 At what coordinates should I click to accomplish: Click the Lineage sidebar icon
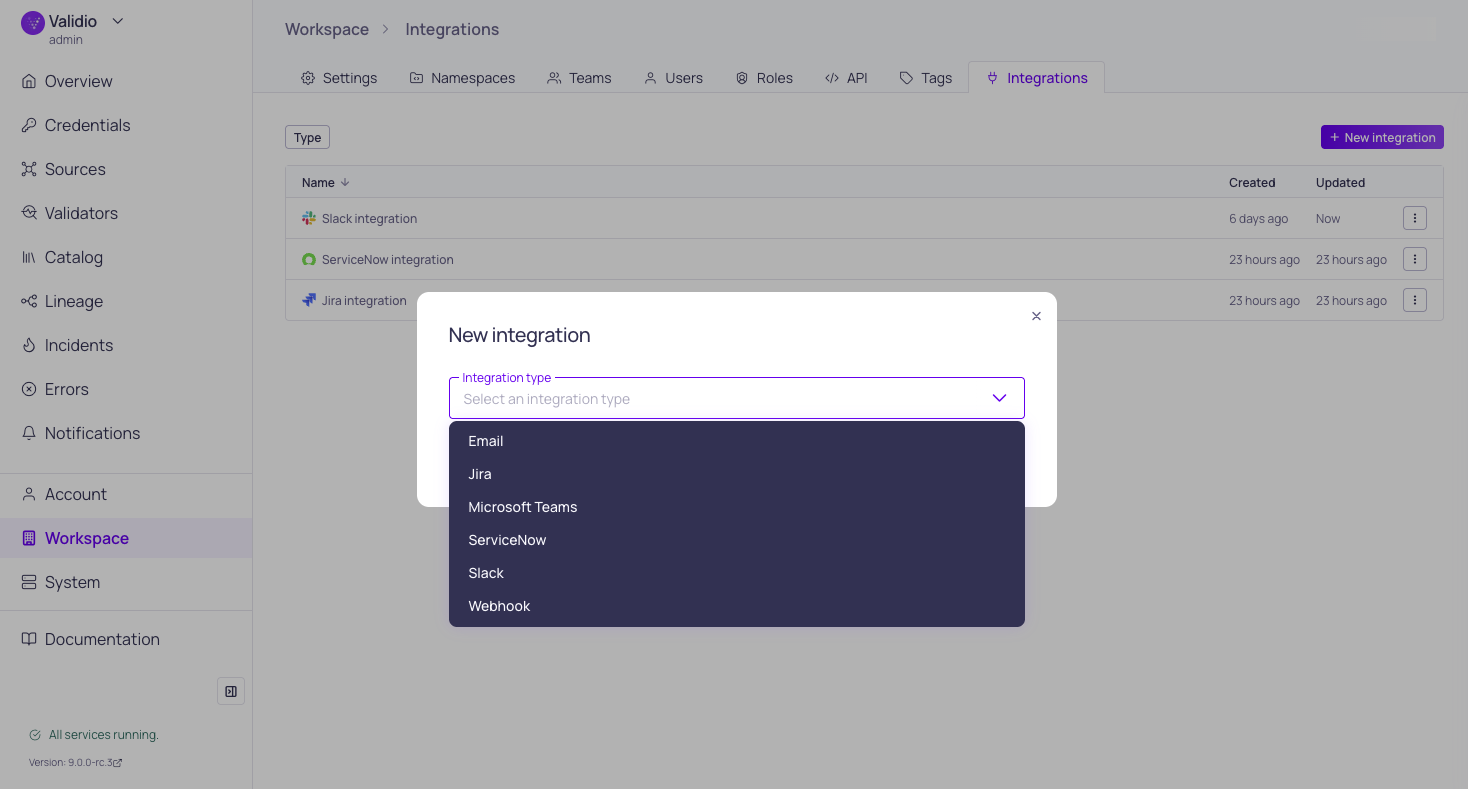(29, 301)
